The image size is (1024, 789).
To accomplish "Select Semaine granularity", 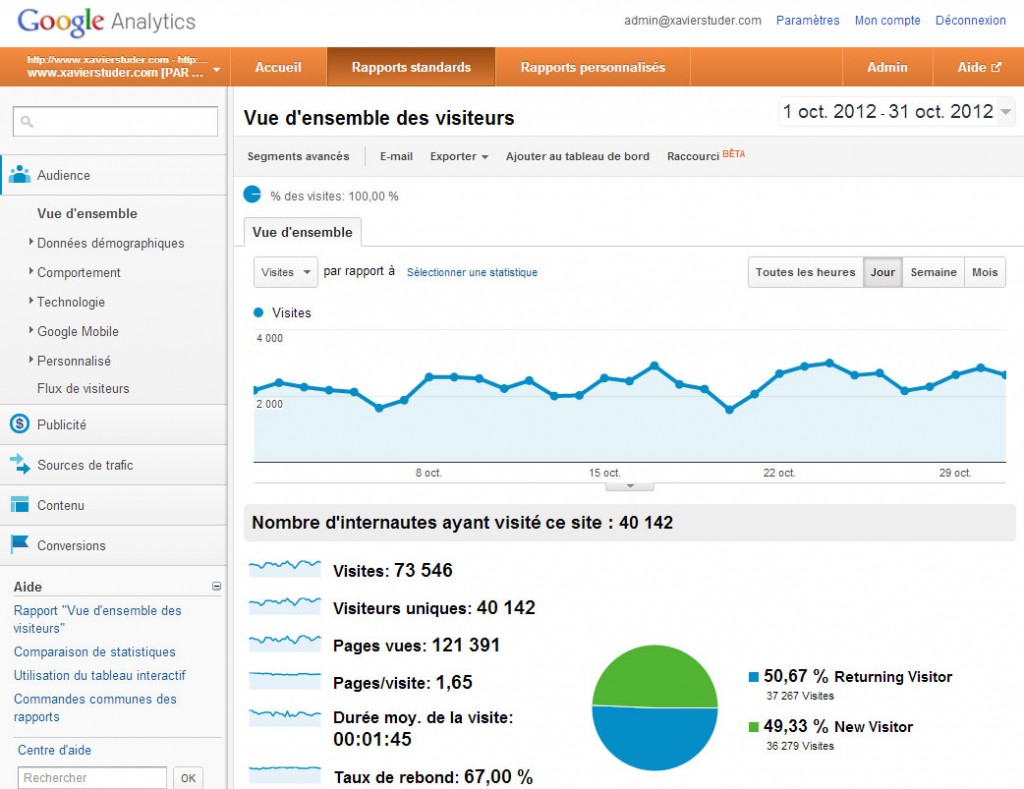I will click(x=933, y=272).
